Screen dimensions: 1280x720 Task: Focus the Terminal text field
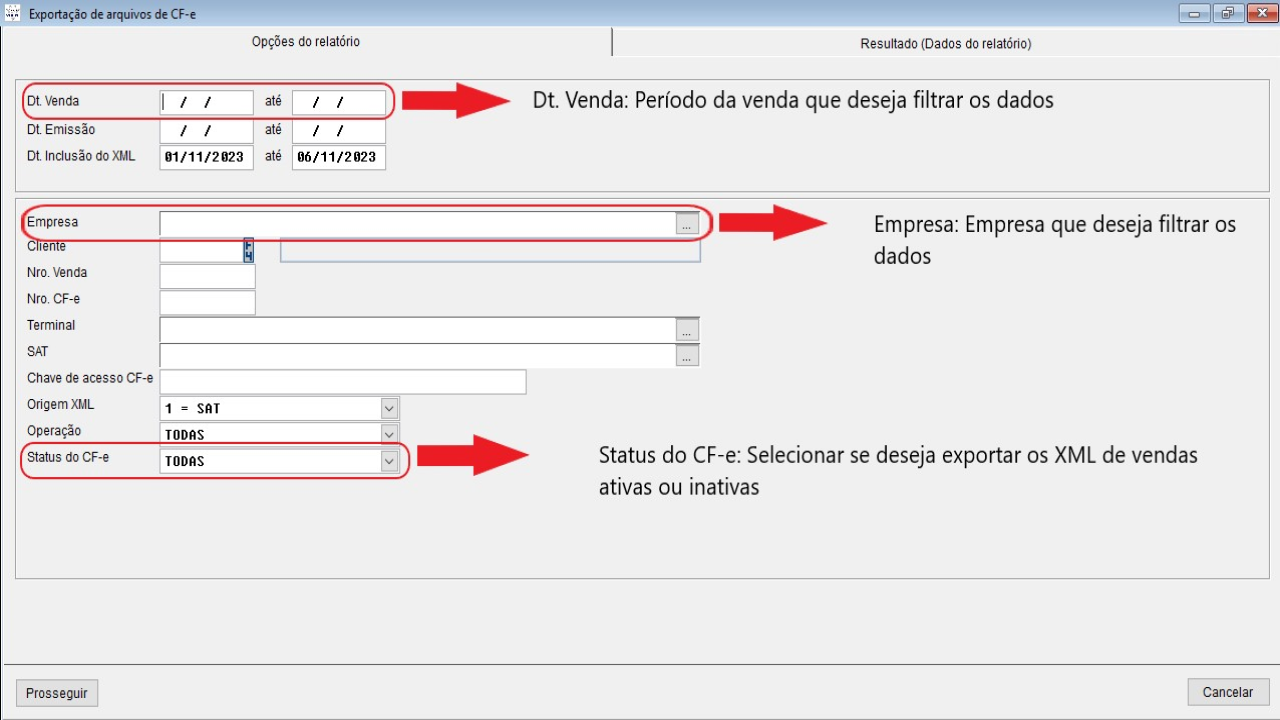tap(418, 329)
